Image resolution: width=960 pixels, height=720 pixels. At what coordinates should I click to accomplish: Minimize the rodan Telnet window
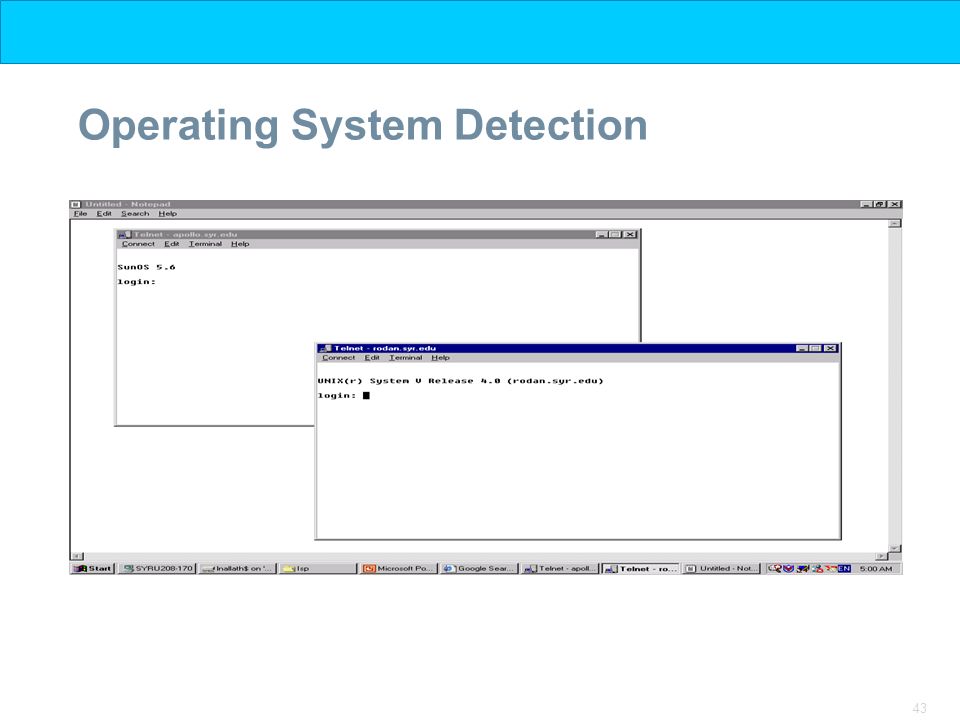(802, 348)
